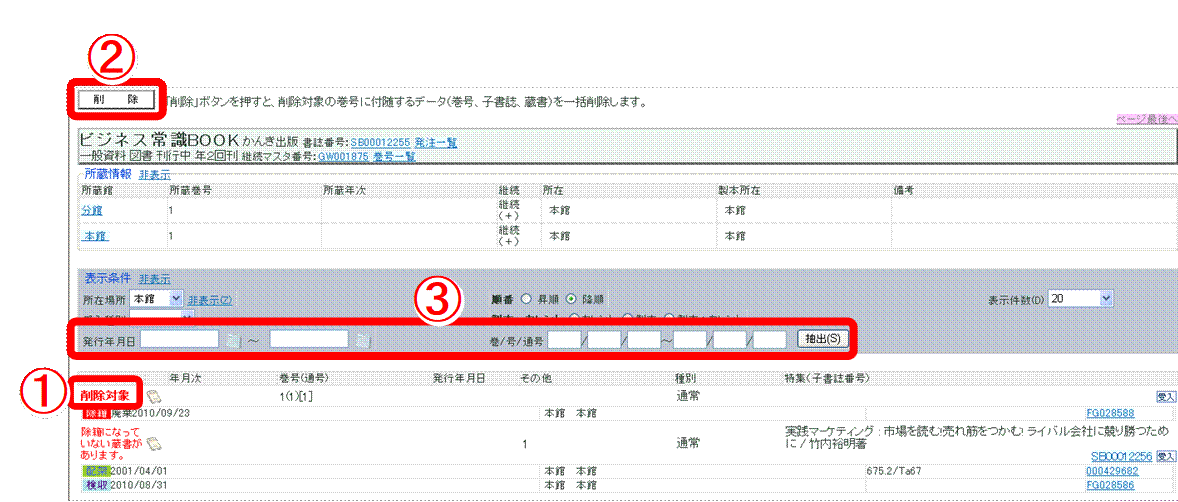Click the 抽出(S) extract button

[x=823, y=339]
